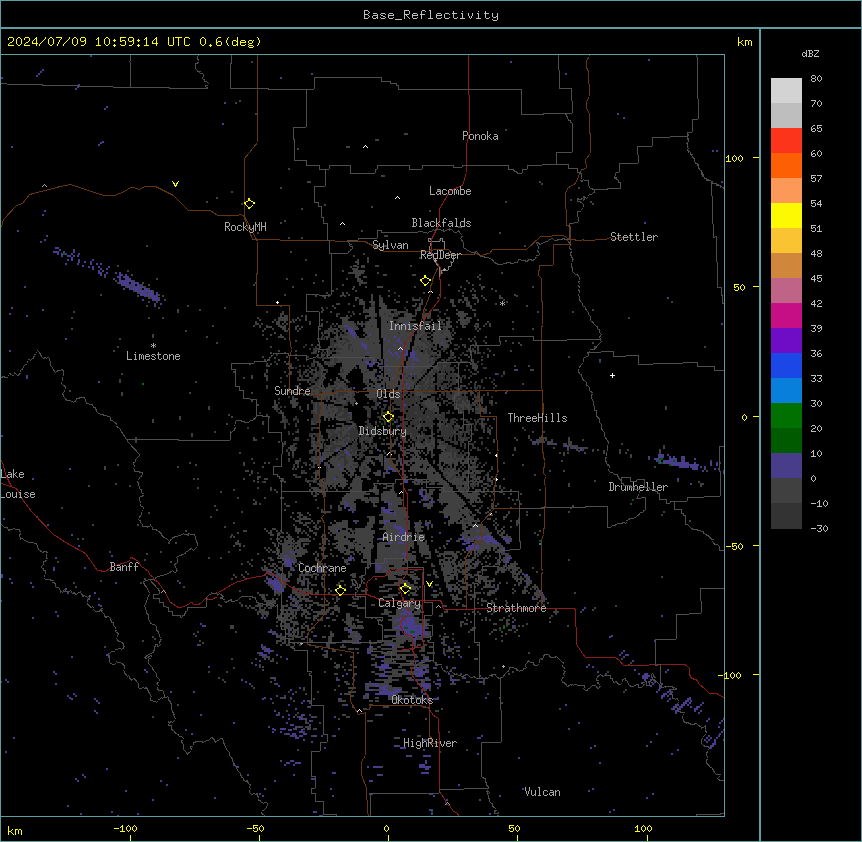The width and height of the screenshot is (862, 842).
Task: Click the Base_Reflectivity title
Action: coord(431,15)
